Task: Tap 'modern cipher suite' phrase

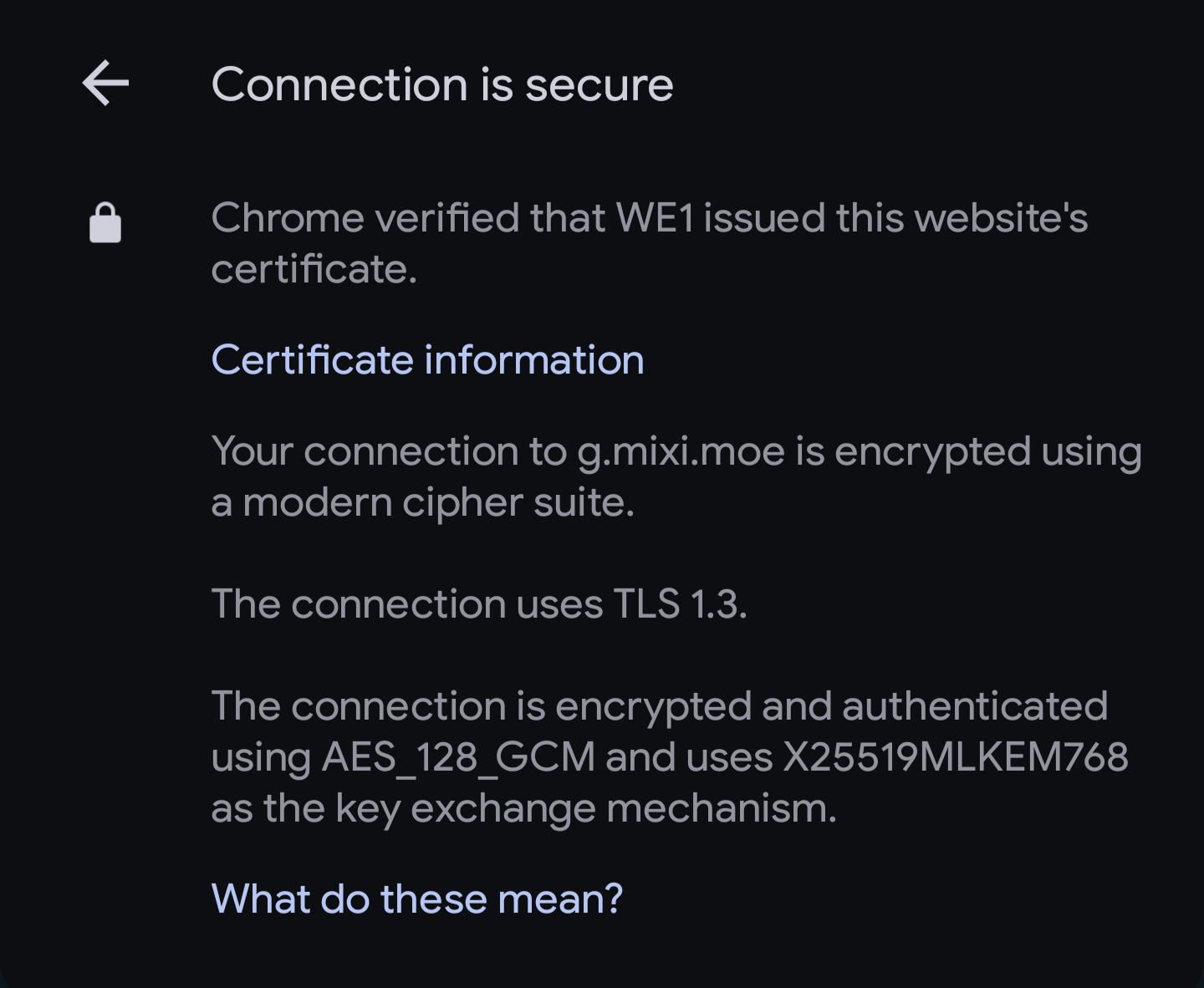Action: click(x=438, y=502)
